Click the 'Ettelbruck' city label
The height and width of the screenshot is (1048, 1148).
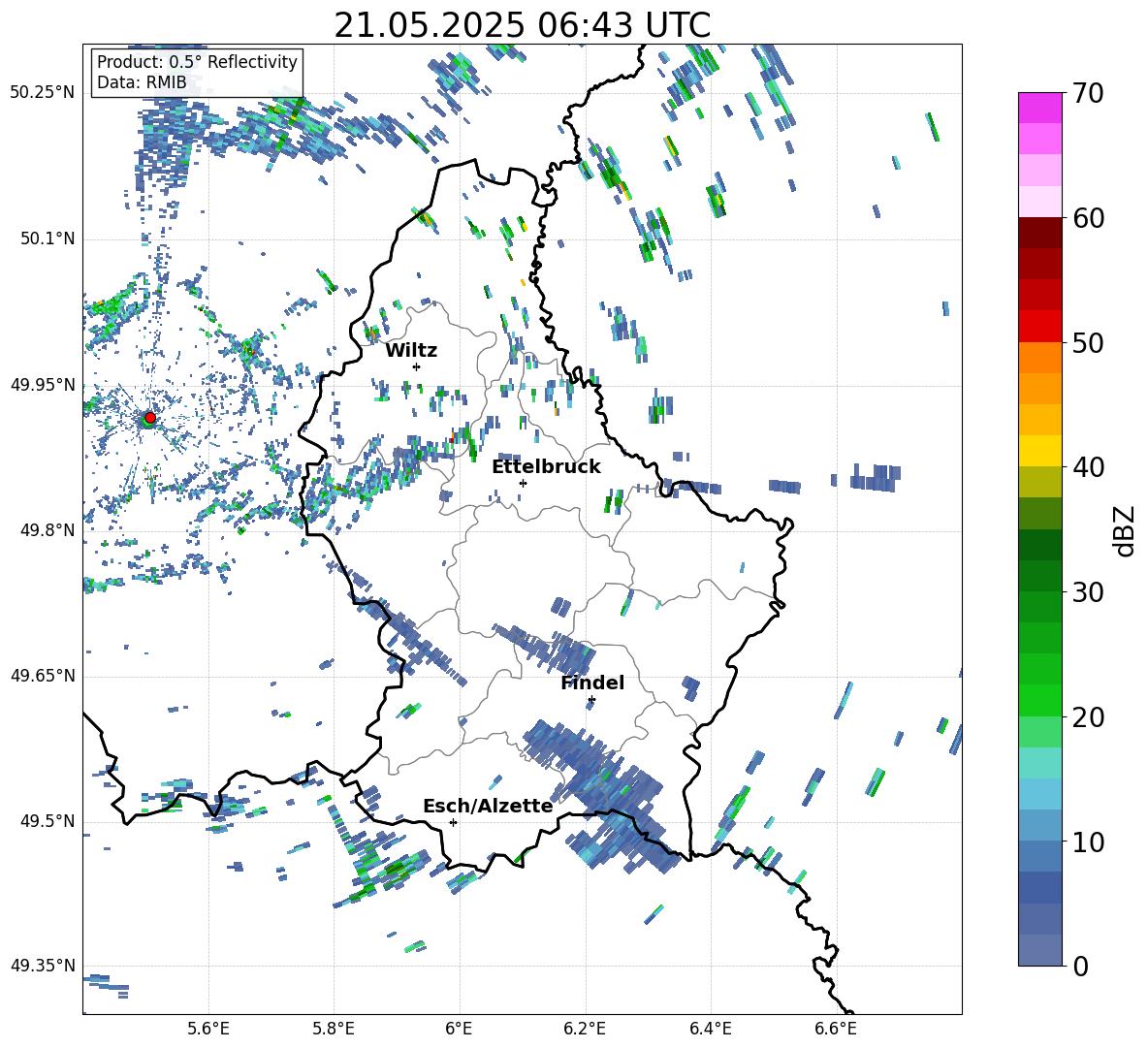546,466
